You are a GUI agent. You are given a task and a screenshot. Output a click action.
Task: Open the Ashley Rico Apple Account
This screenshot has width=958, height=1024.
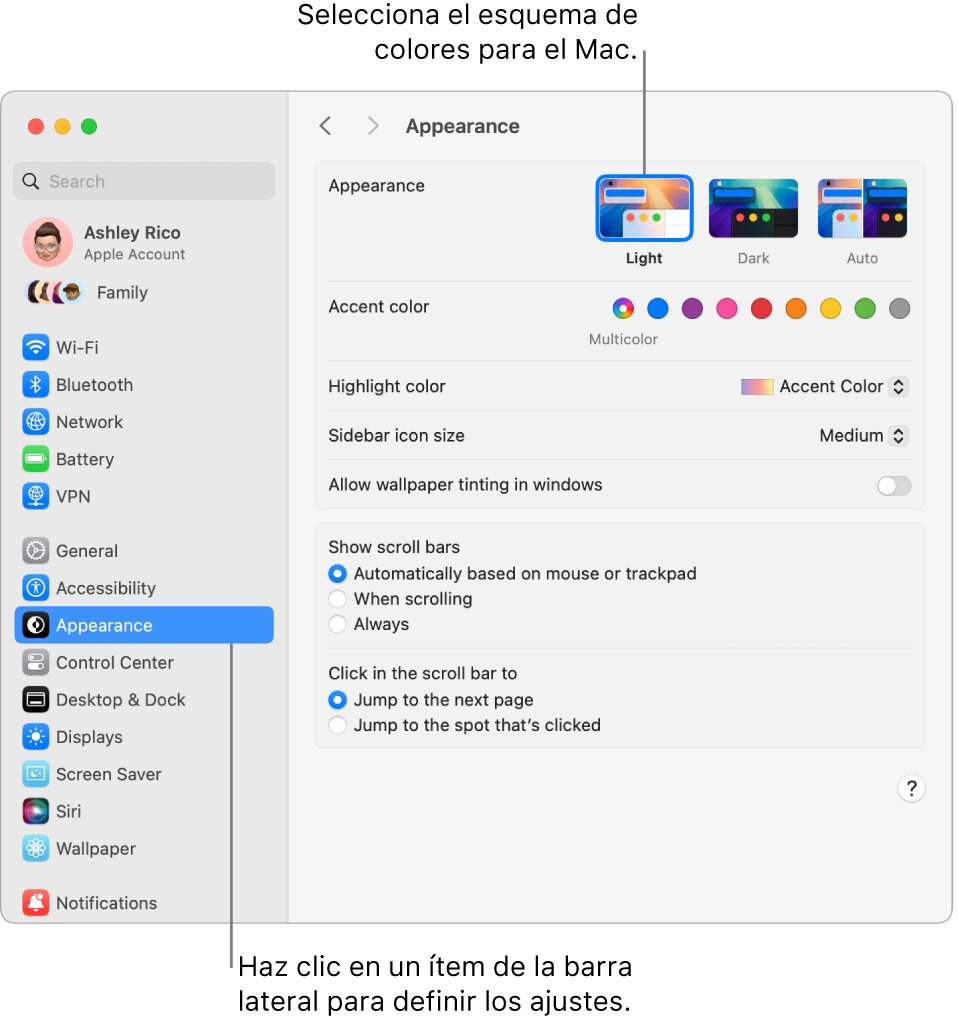coord(132,242)
